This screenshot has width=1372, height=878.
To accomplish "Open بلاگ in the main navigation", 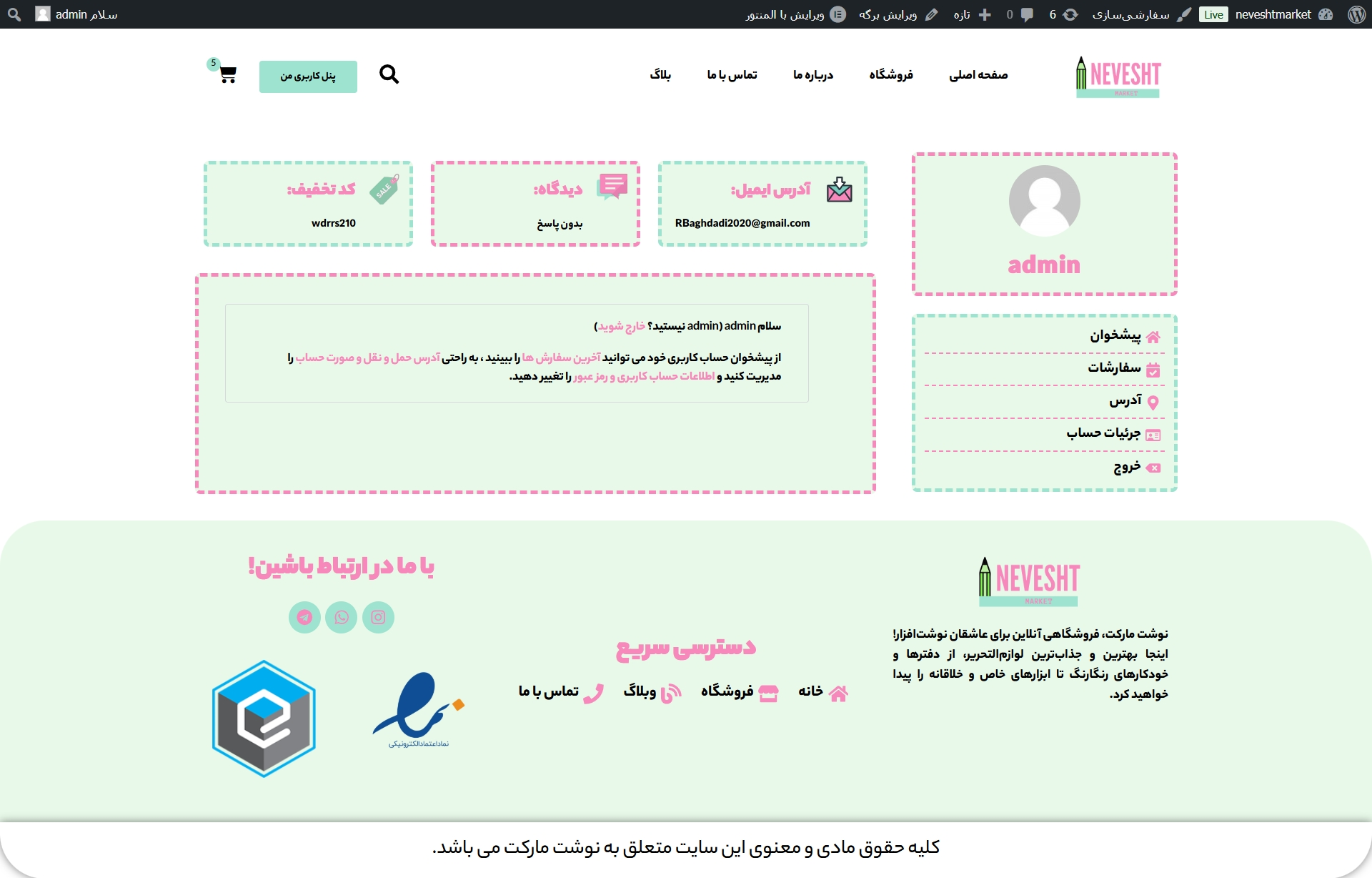I will 660,75.
